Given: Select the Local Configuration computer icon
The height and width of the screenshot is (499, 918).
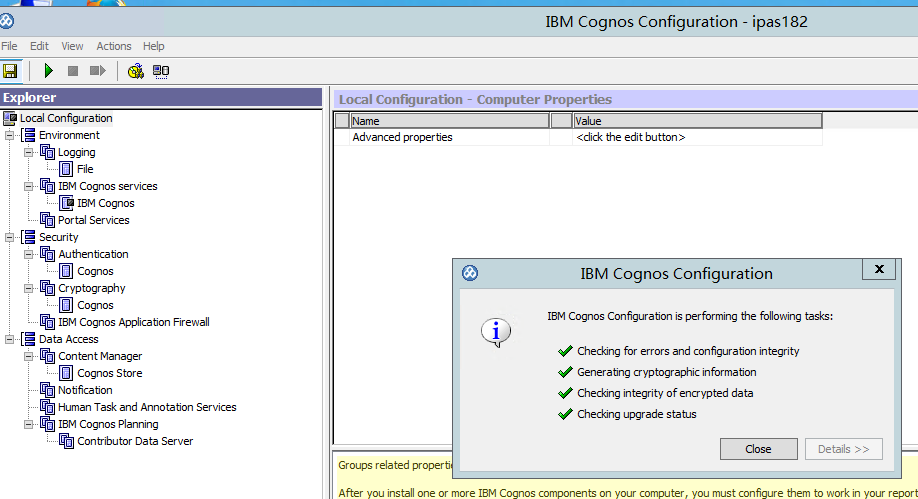Looking at the screenshot, I should [10, 118].
